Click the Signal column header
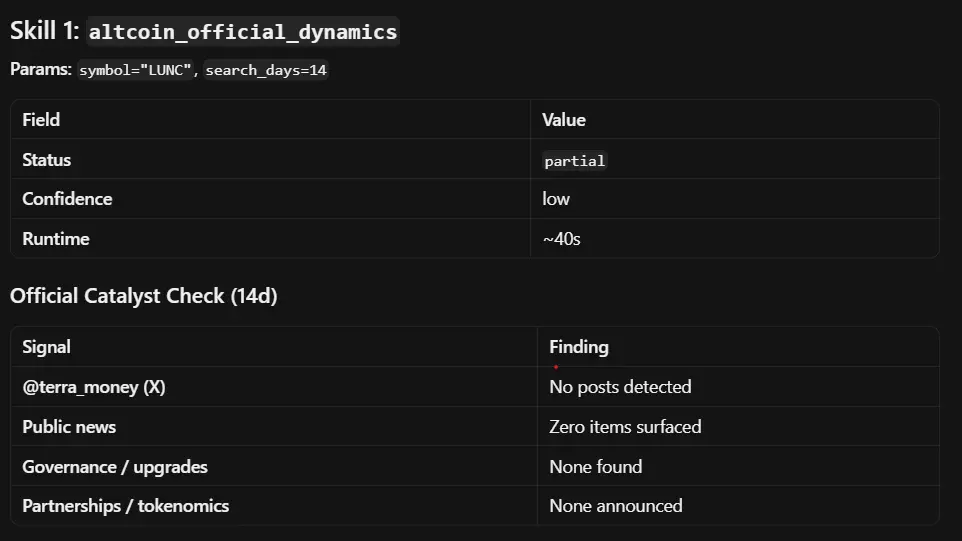This screenshot has width=962, height=541. pyautogui.click(x=46, y=347)
